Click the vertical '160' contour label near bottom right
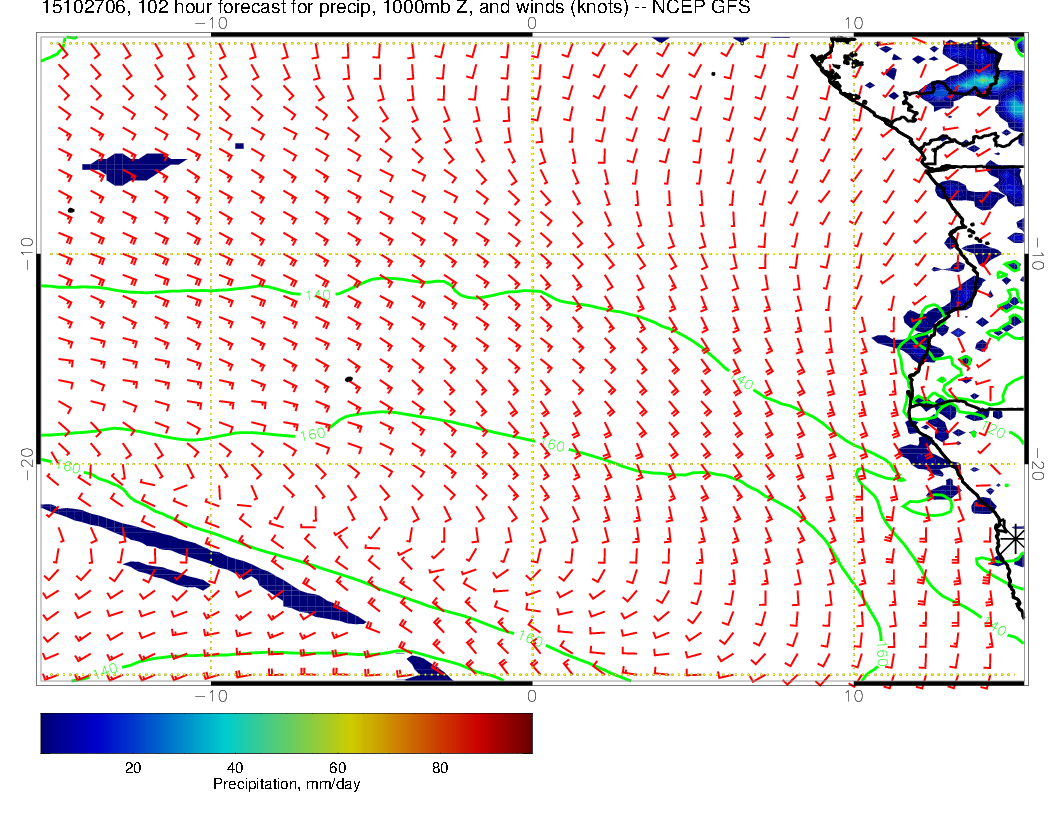1056x816 pixels. 882,653
